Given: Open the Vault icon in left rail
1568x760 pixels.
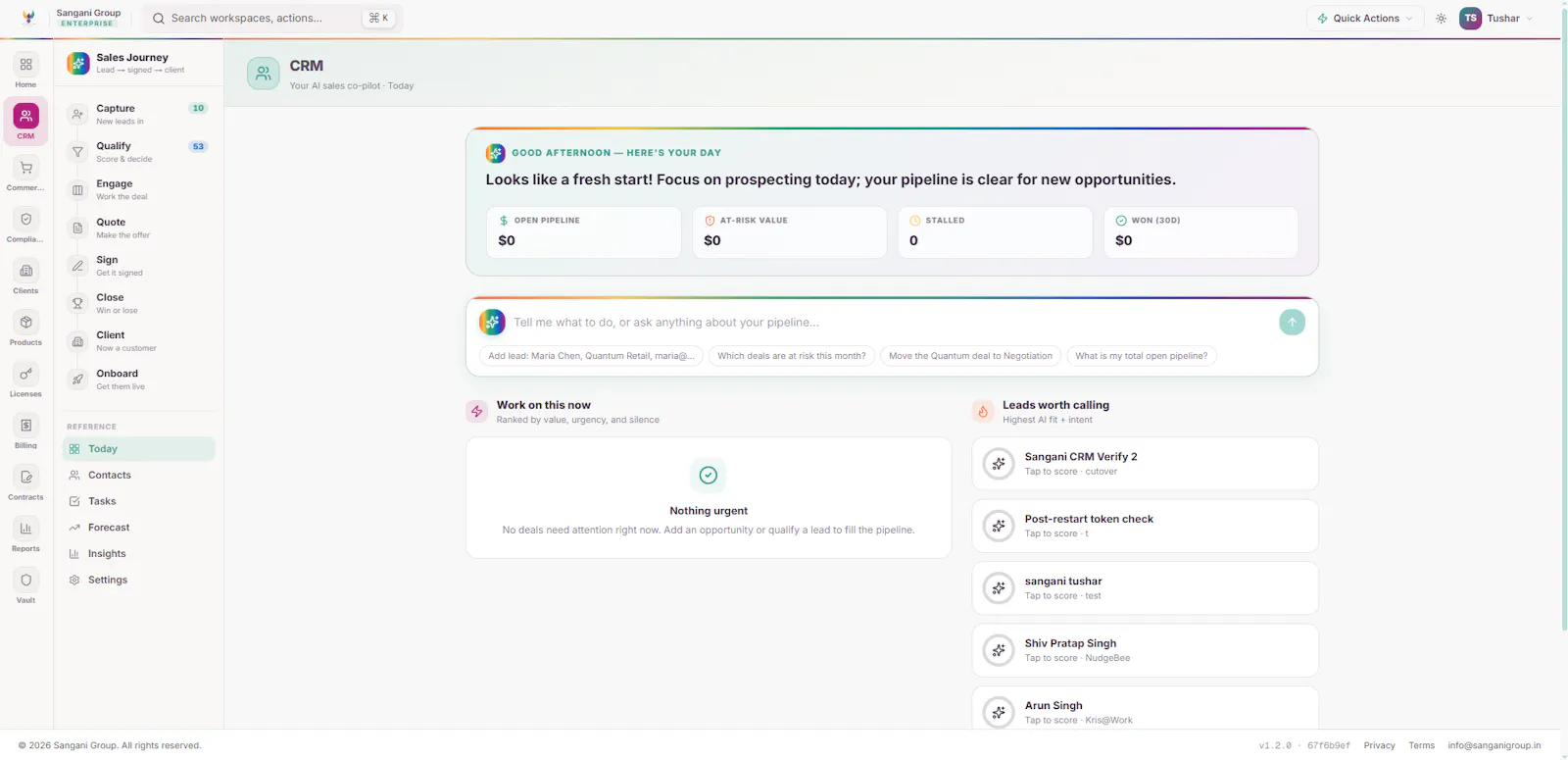Looking at the screenshot, I should (x=25, y=581).
